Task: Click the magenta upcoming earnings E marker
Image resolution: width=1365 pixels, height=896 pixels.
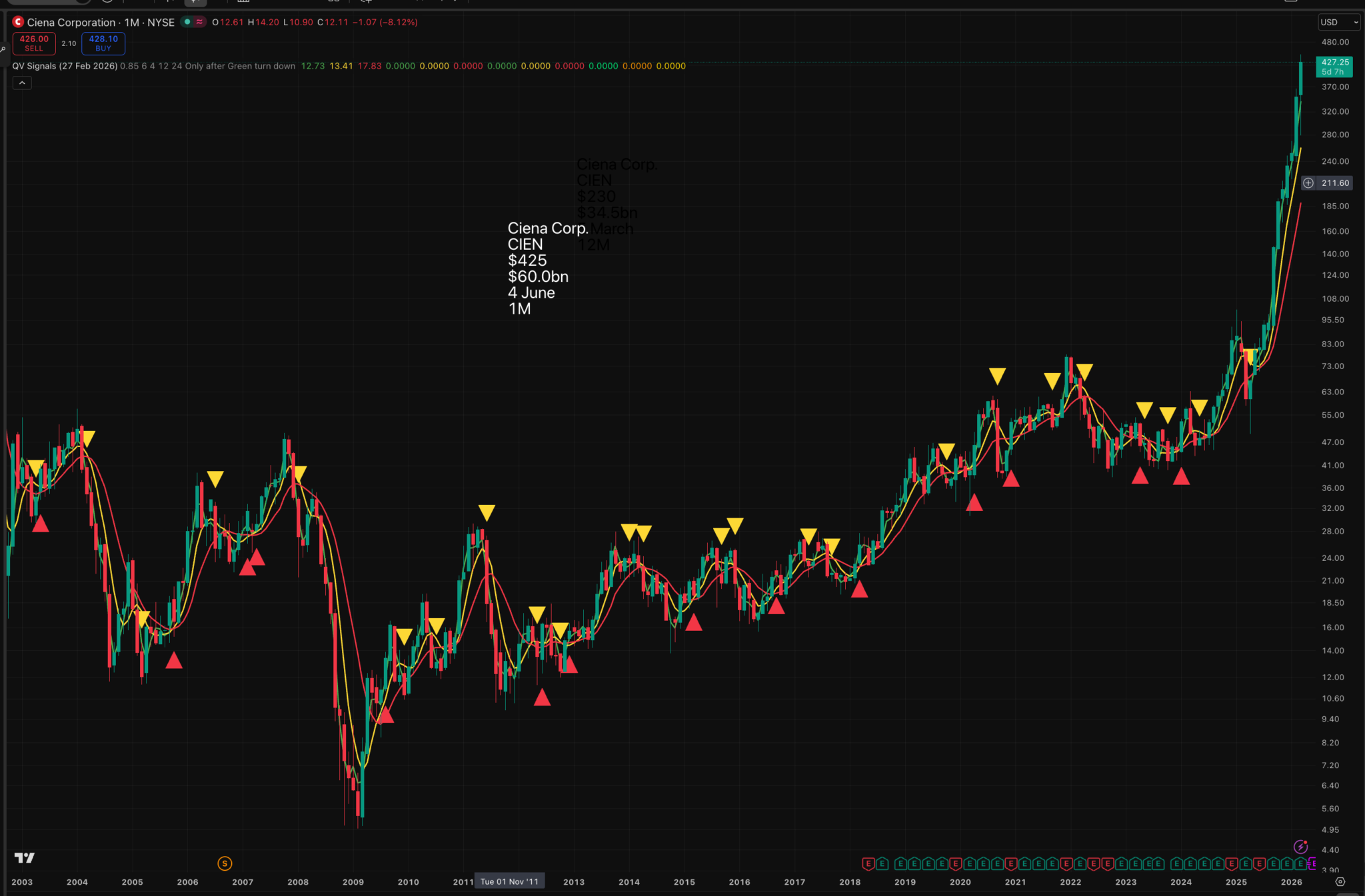Action: point(1312,864)
